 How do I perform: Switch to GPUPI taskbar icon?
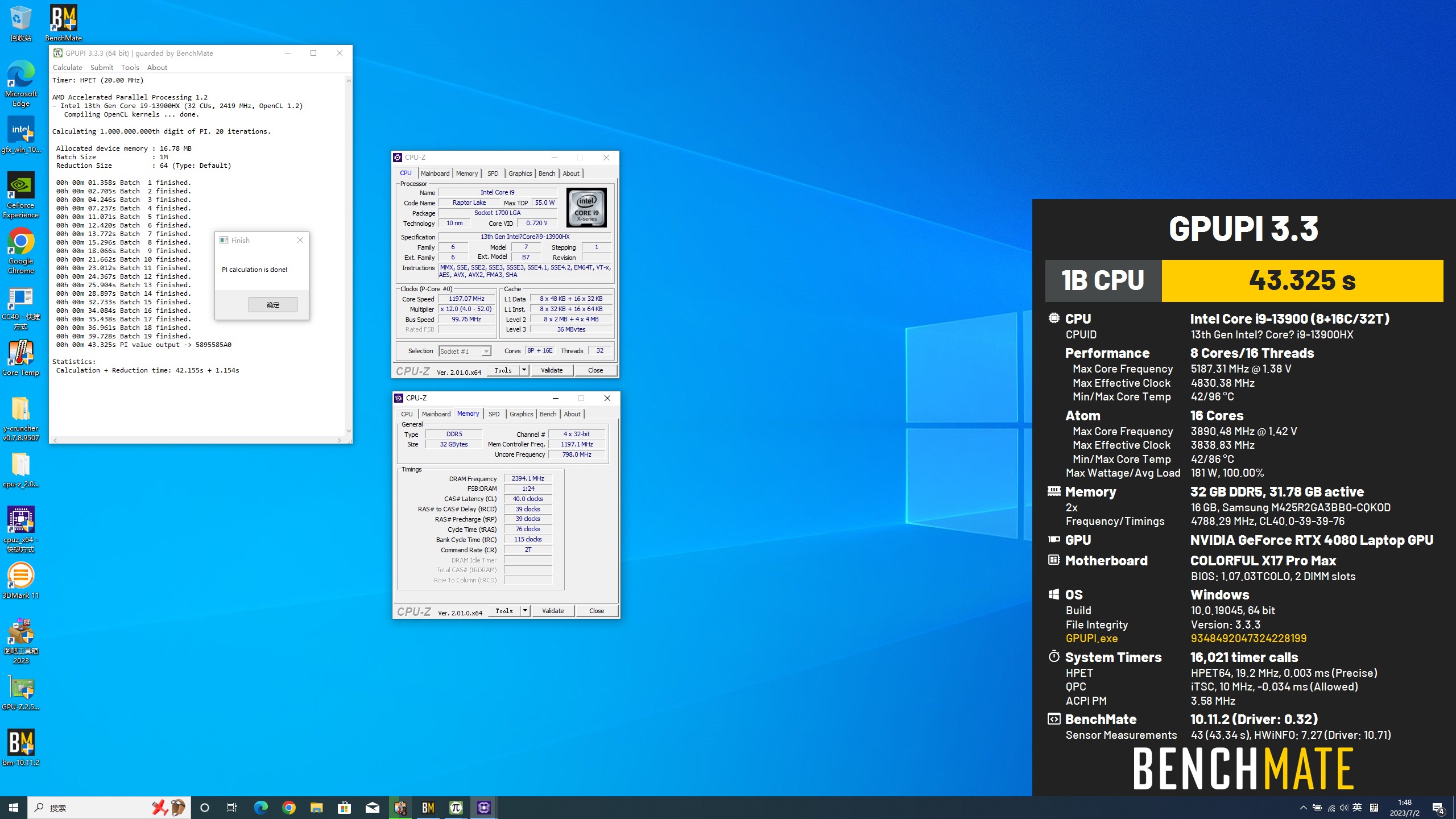[x=456, y=808]
